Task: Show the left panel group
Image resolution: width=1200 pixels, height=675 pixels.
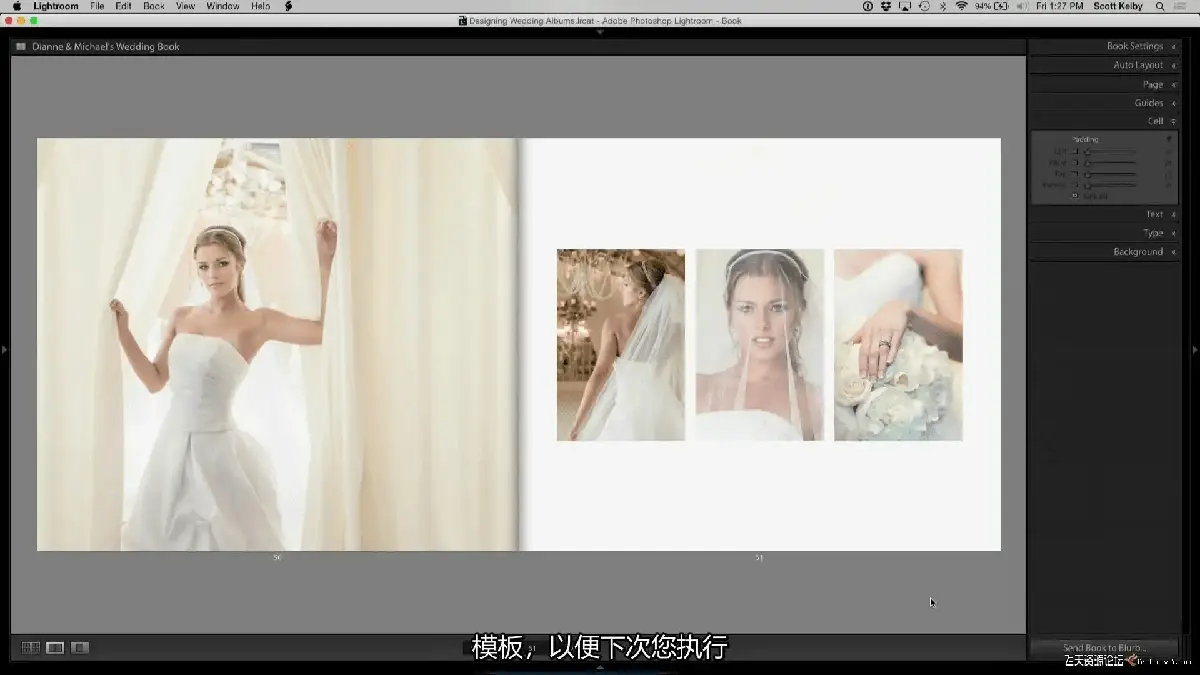Action: tap(4, 349)
